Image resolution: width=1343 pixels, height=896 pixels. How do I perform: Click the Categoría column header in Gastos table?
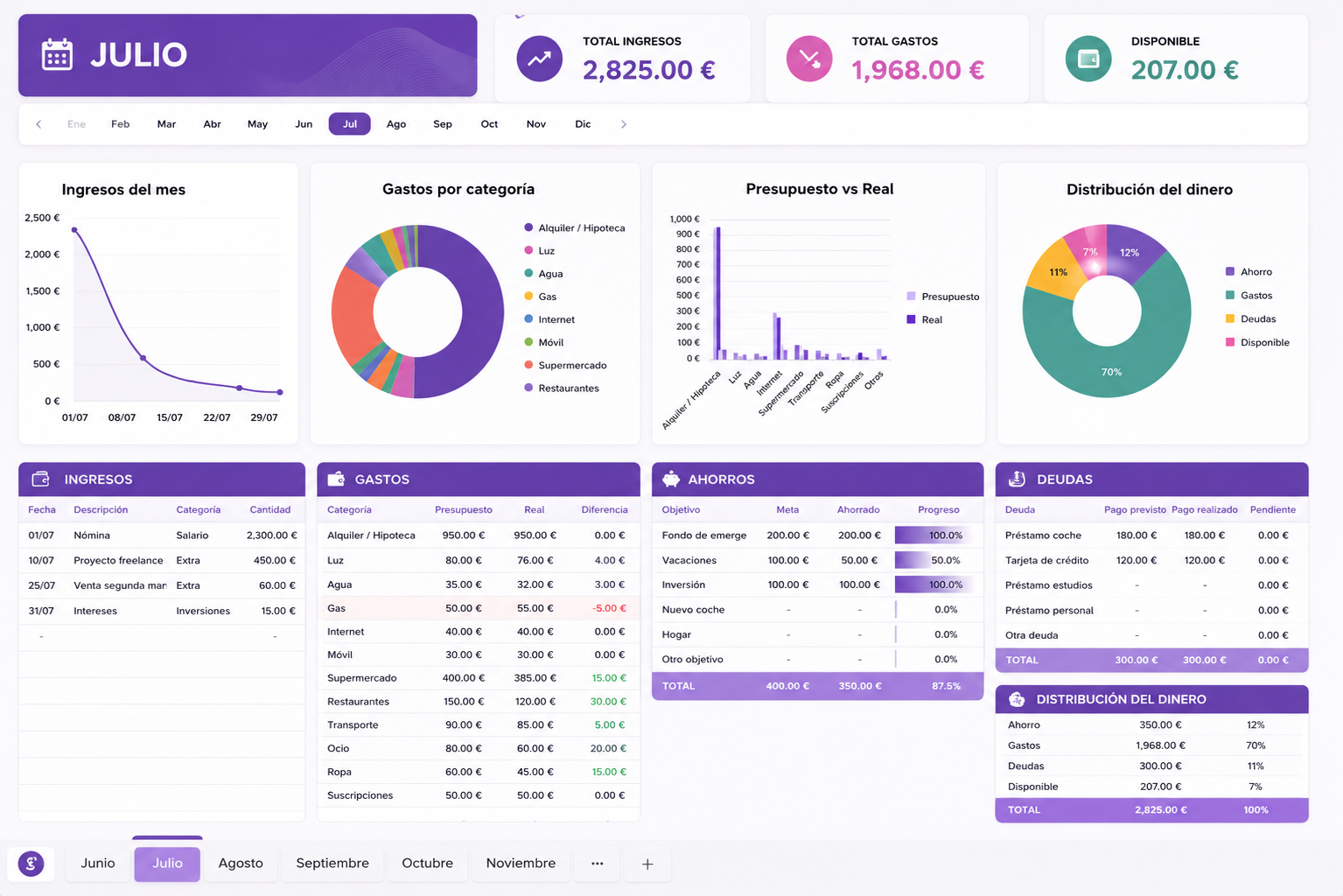coord(349,510)
